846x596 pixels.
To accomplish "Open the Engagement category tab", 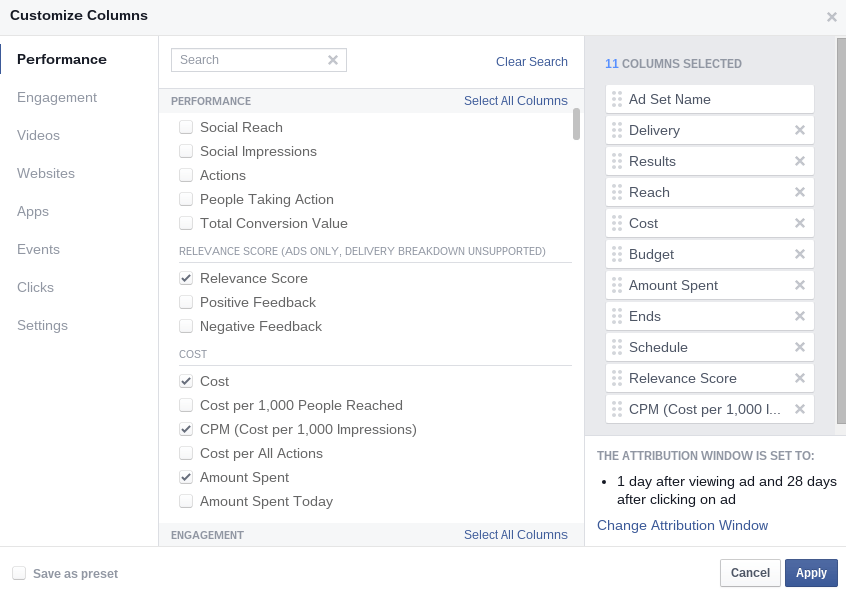I will [x=57, y=97].
